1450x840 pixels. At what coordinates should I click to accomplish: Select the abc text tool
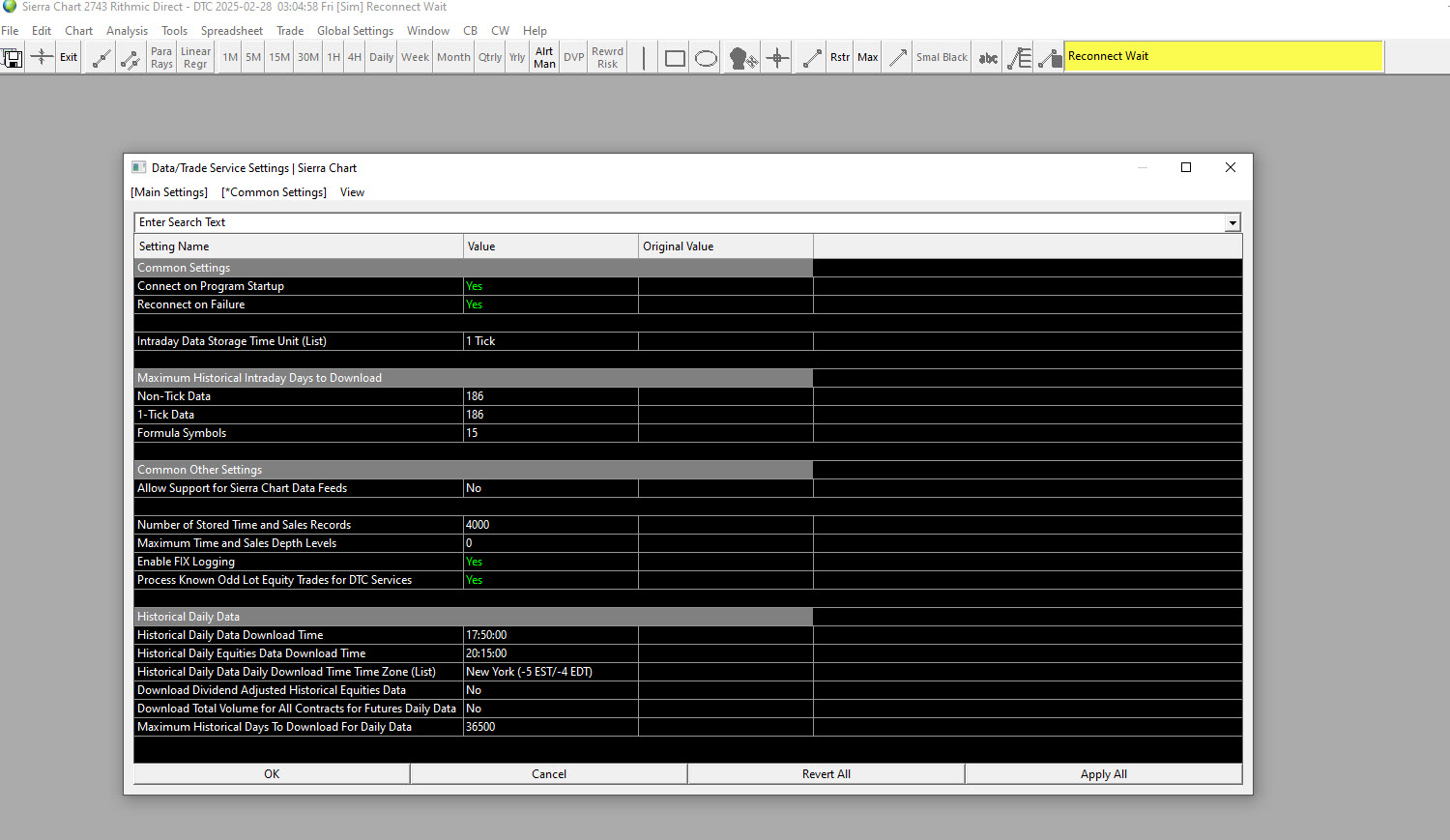click(x=988, y=58)
